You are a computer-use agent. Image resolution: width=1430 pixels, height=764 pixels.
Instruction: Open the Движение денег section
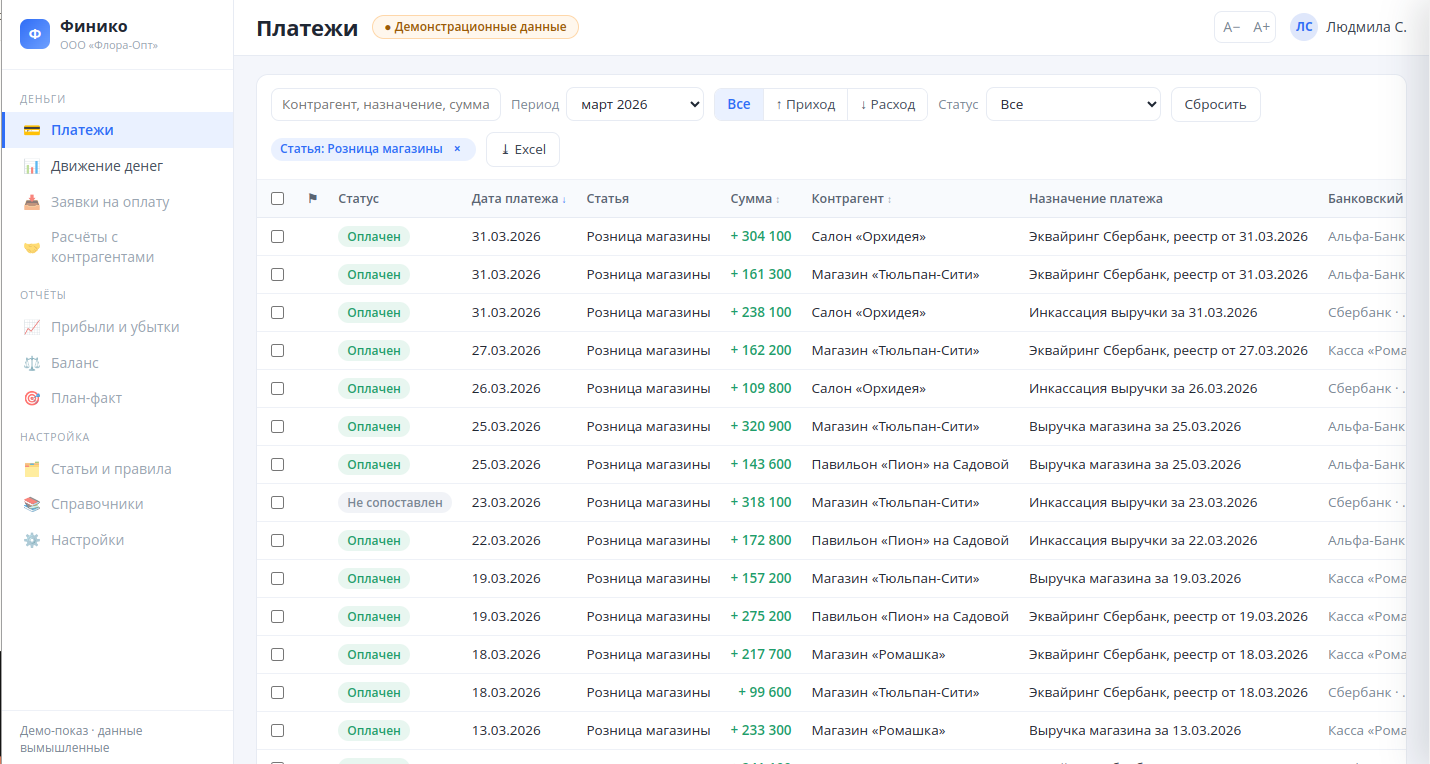(118, 166)
